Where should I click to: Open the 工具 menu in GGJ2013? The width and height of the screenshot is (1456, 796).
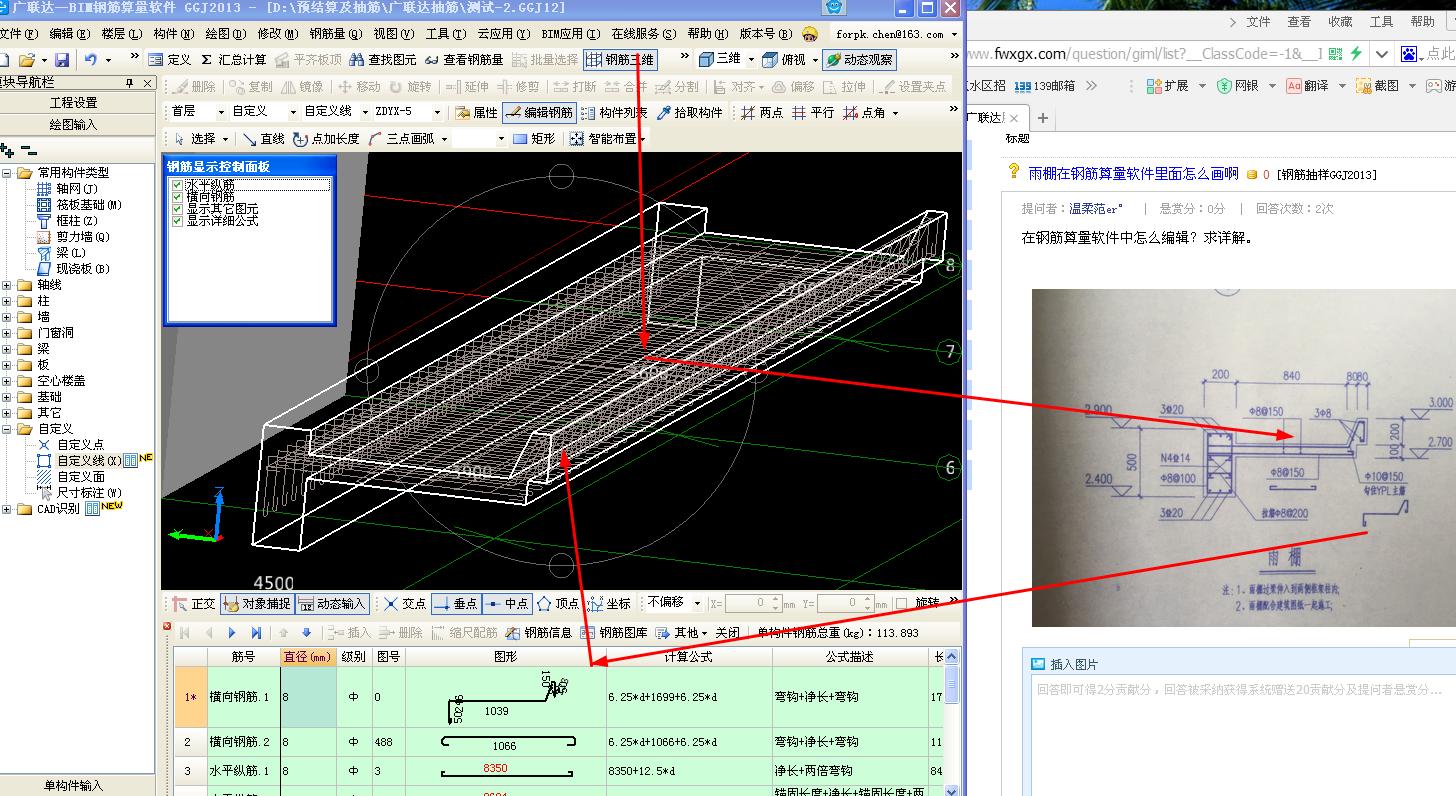445,34
